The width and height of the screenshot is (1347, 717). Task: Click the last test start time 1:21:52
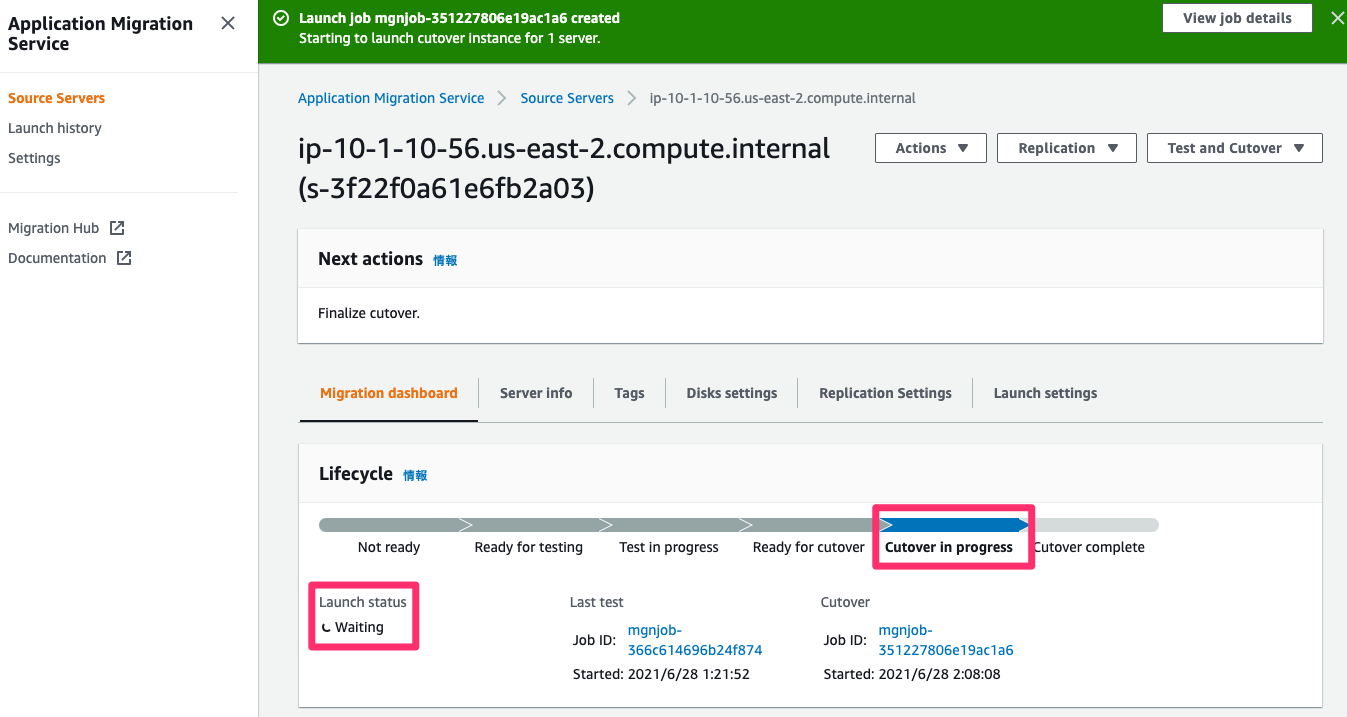[x=690, y=674]
